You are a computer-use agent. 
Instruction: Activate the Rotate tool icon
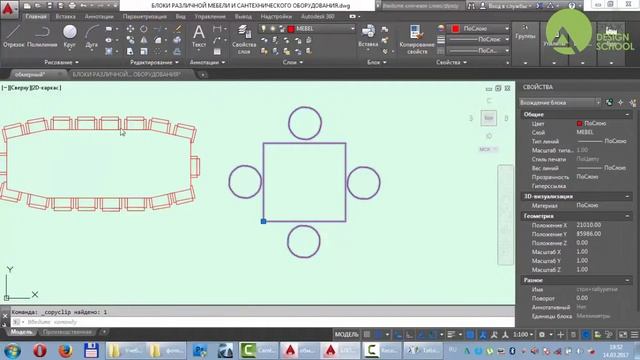pos(144,29)
